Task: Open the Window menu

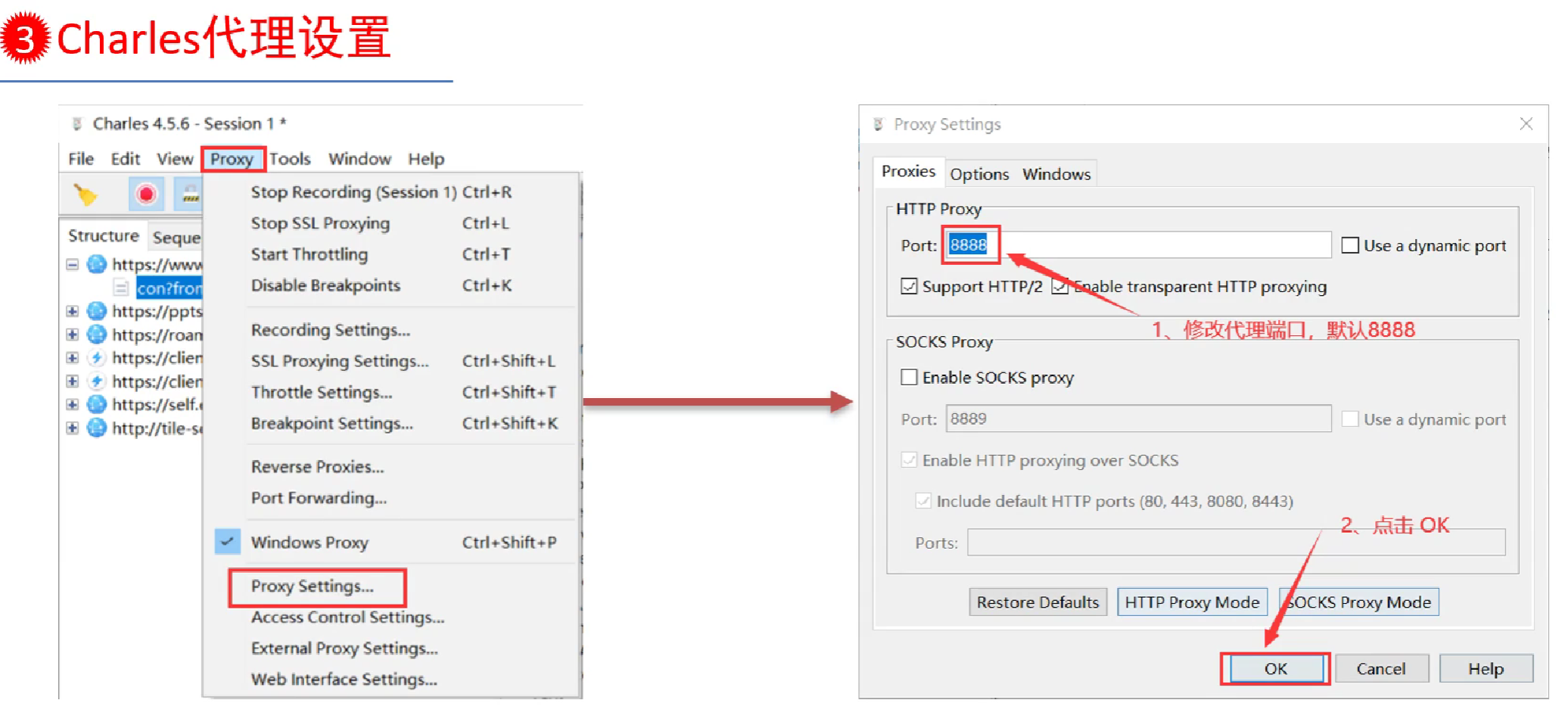Action: point(359,159)
